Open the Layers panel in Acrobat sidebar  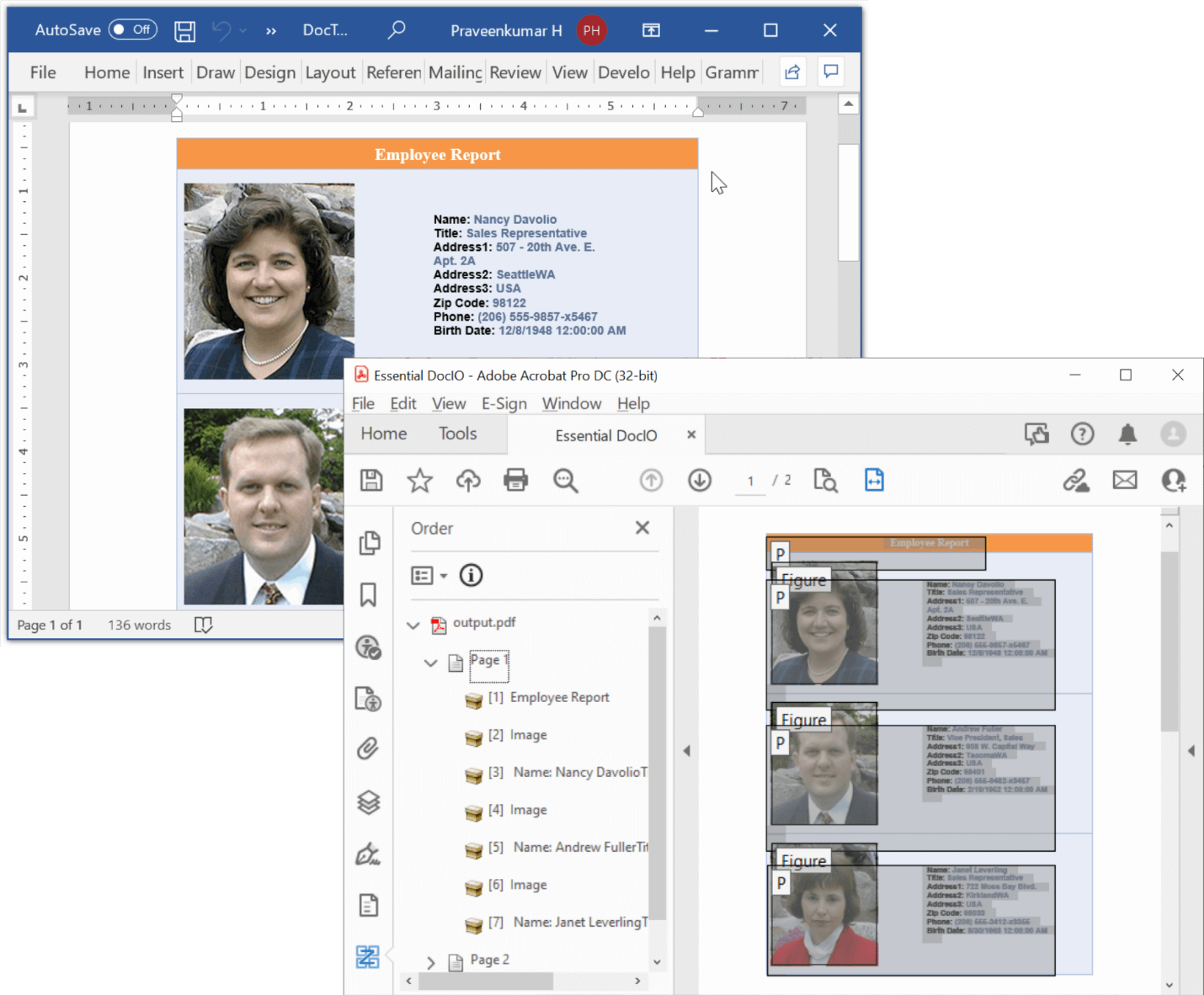pyautogui.click(x=368, y=802)
